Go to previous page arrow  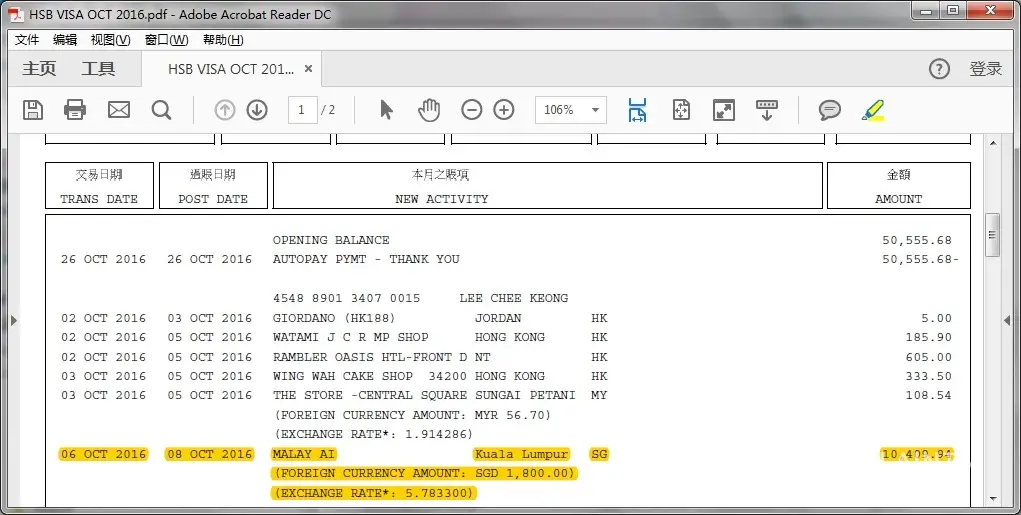click(225, 110)
